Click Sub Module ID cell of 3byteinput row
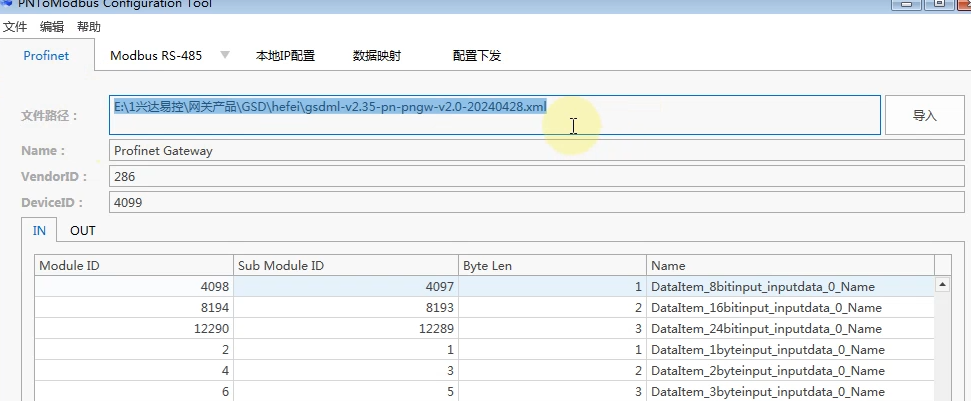Image resolution: width=971 pixels, height=401 pixels. pos(346,392)
